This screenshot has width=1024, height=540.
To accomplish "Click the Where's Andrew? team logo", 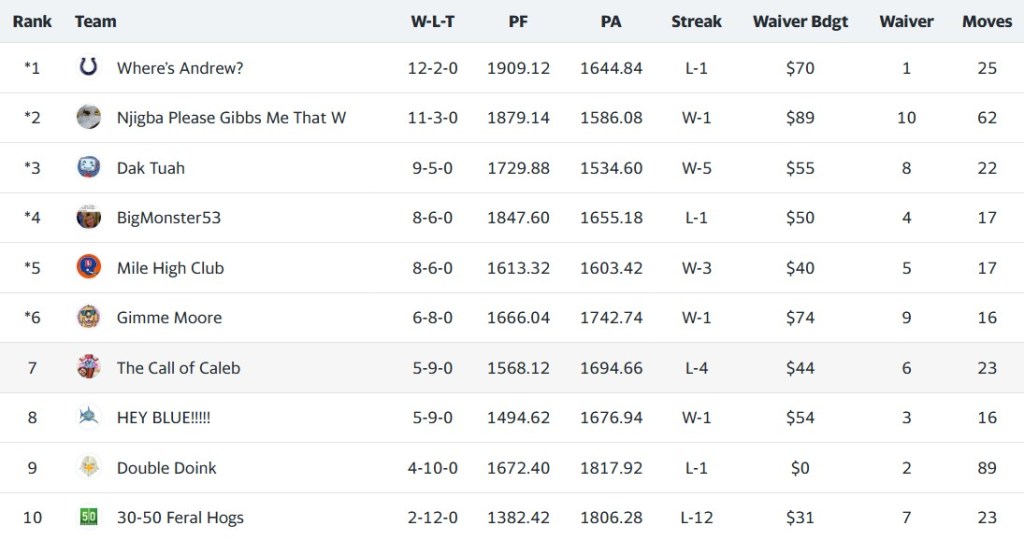I will (88, 68).
